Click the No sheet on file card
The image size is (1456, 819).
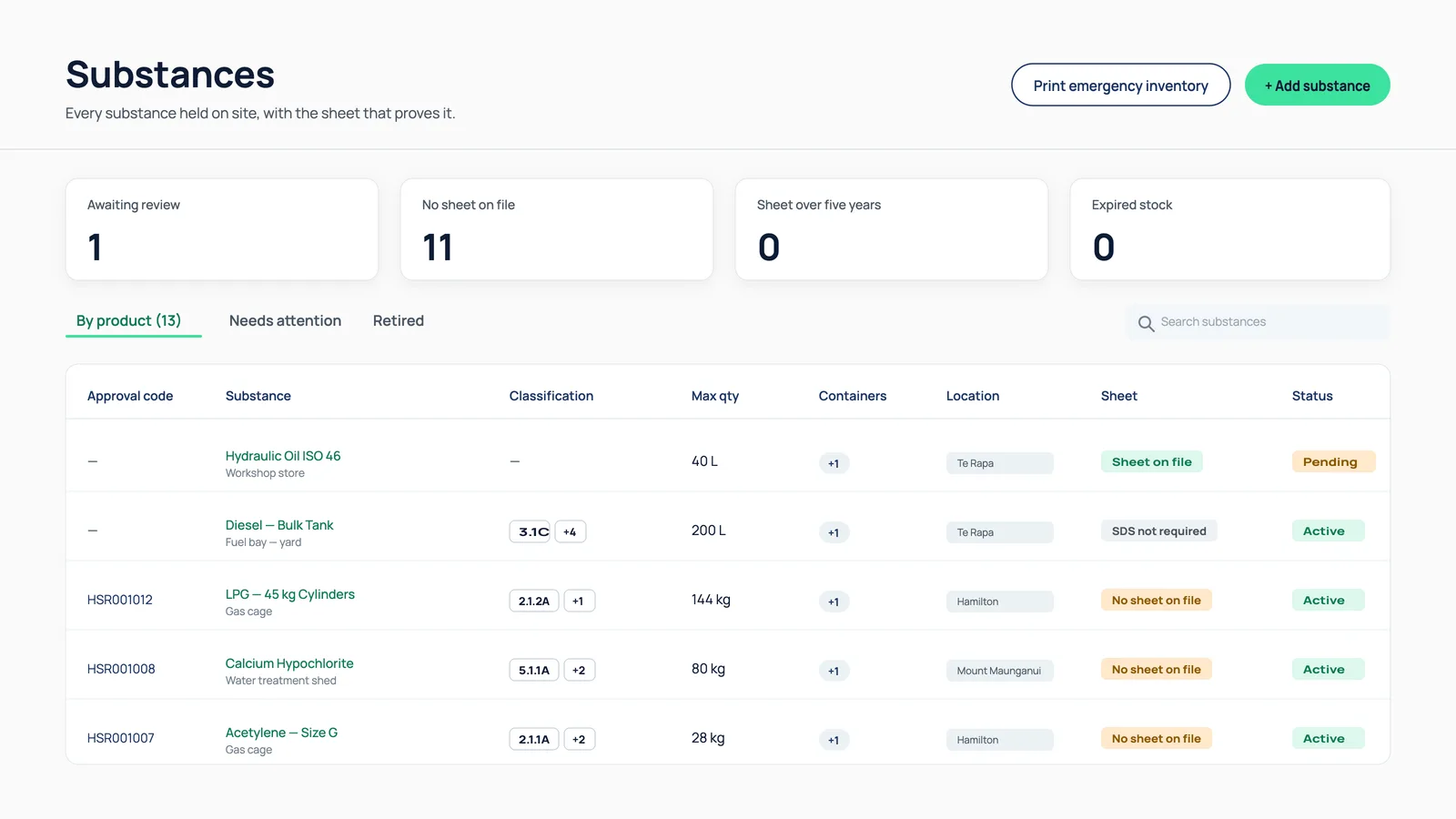point(557,229)
